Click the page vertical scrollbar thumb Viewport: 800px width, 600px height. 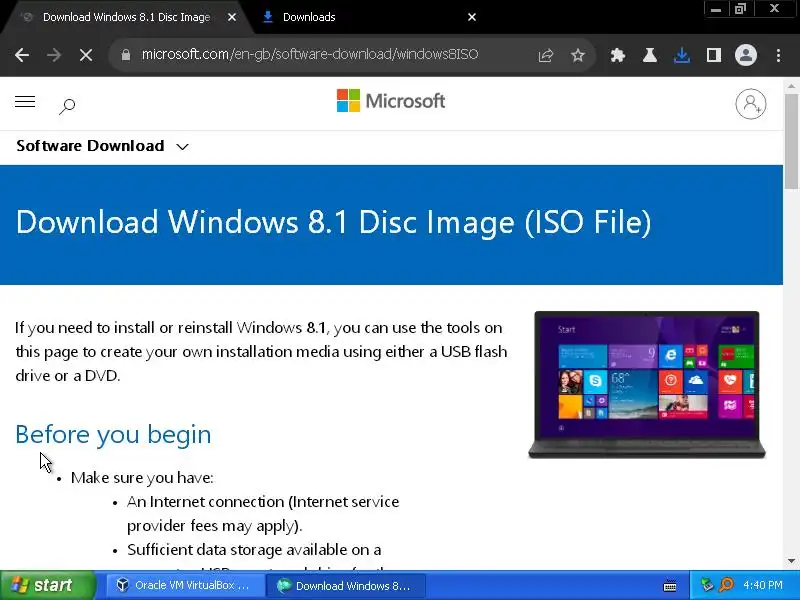click(x=791, y=141)
